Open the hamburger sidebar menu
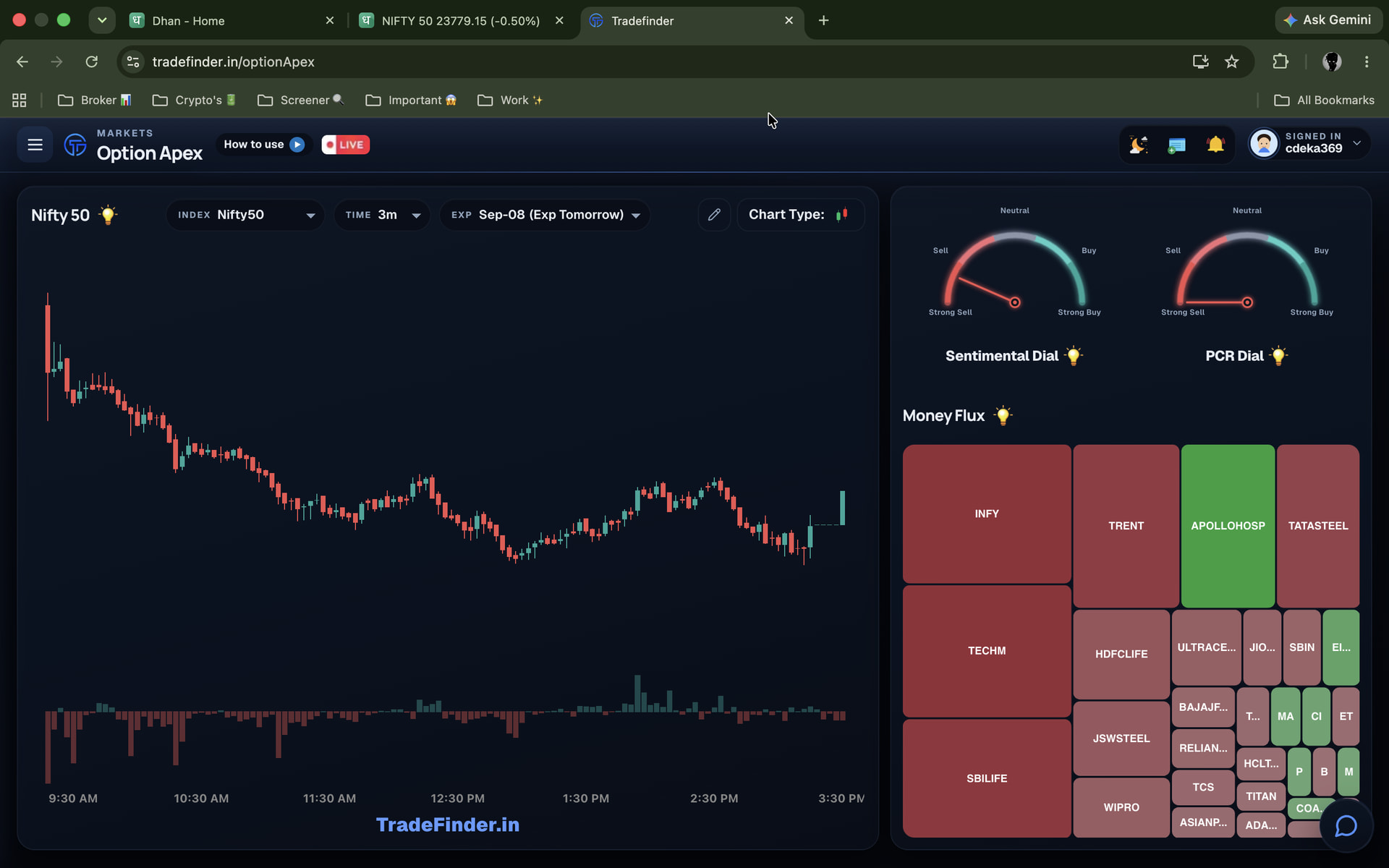Screen dimensions: 1389x868 pyautogui.click(x=35, y=145)
